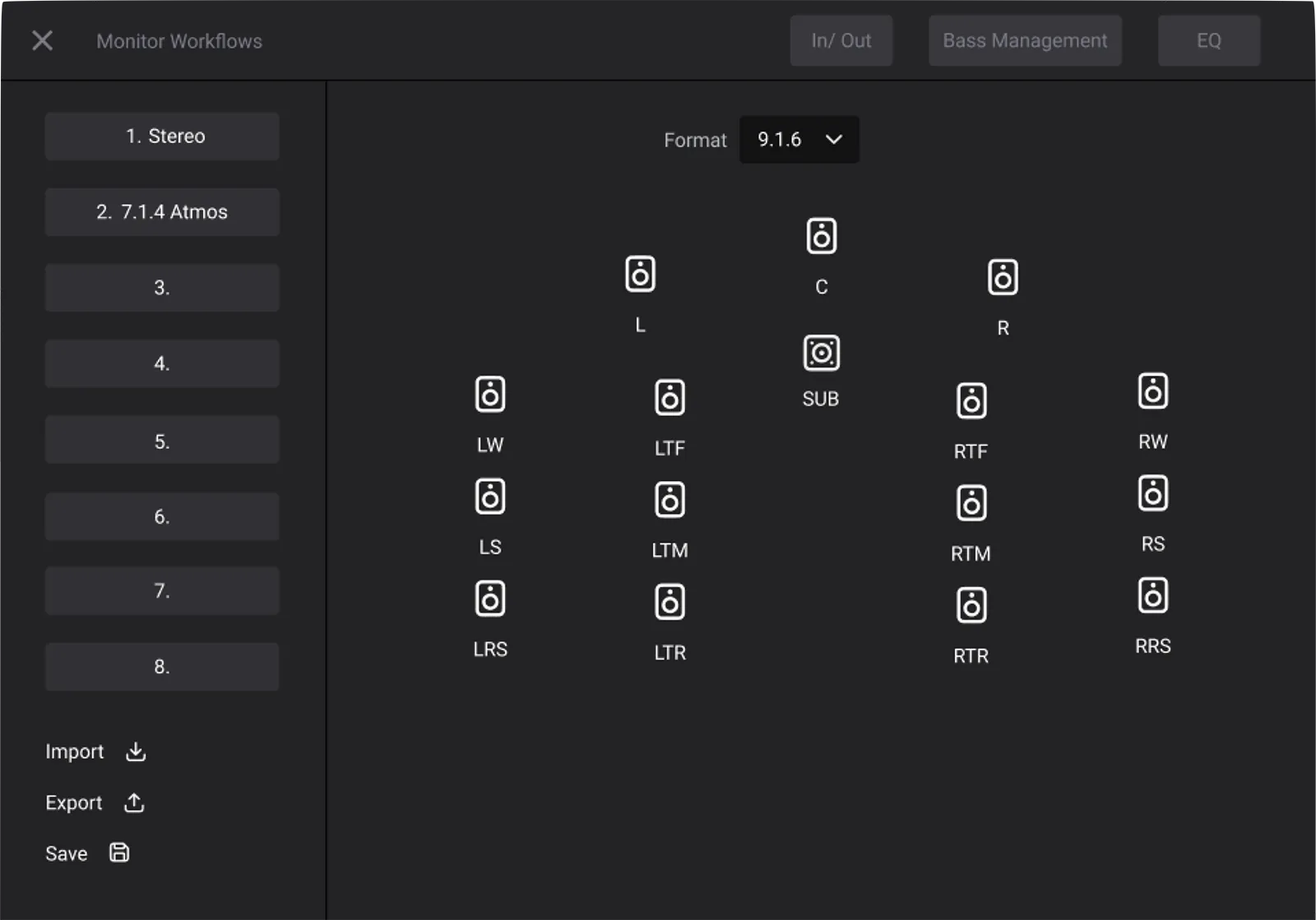1316x920 pixels.
Task: Select the RW right wide speaker
Action: pyautogui.click(x=1152, y=391)
